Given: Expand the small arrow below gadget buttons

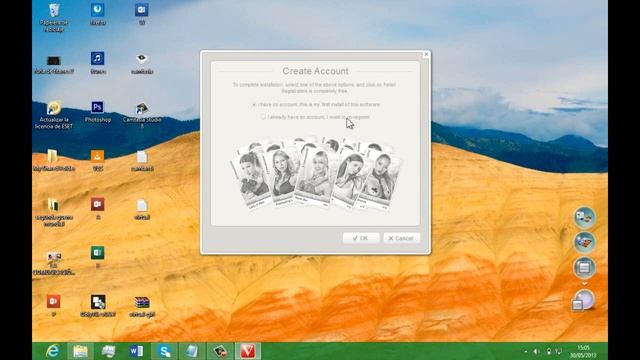Looking at the screenshot, I should (584, 283).
